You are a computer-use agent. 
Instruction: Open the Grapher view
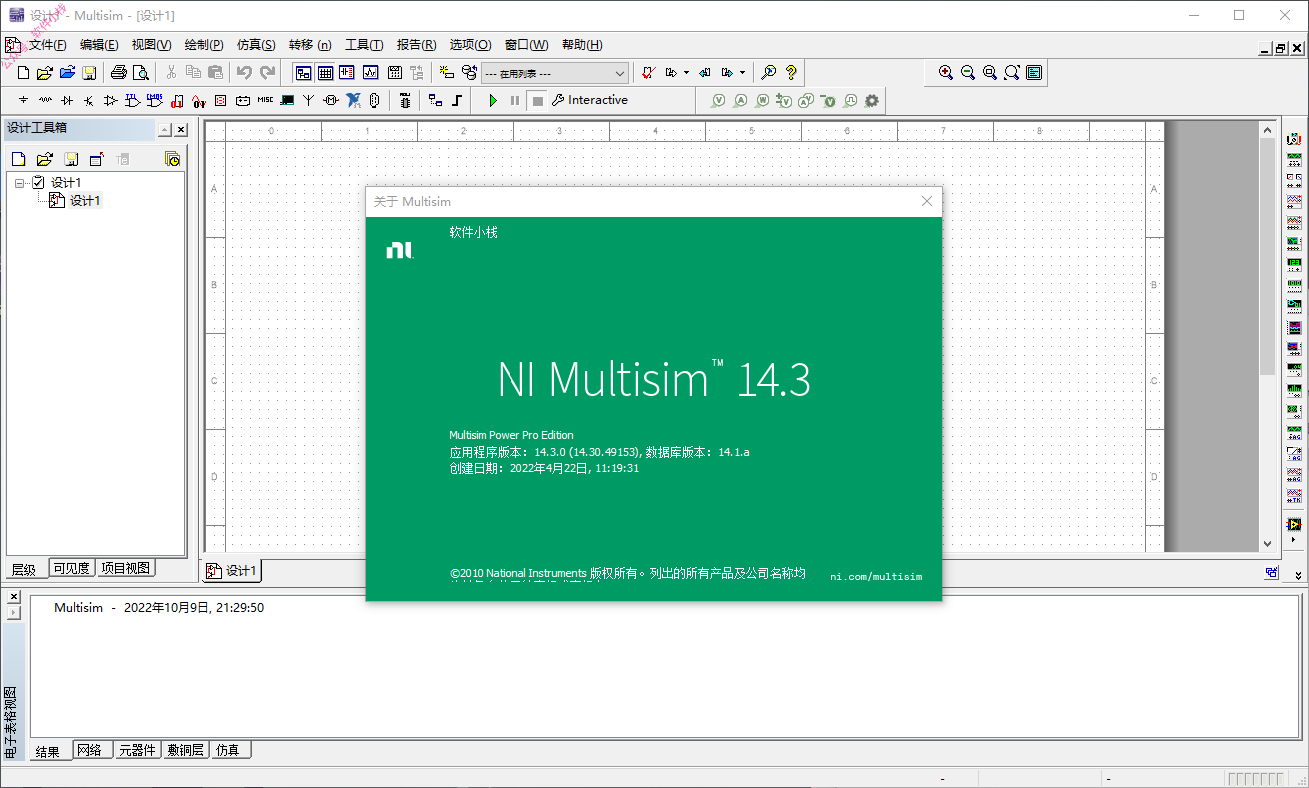tap(371, 72)
